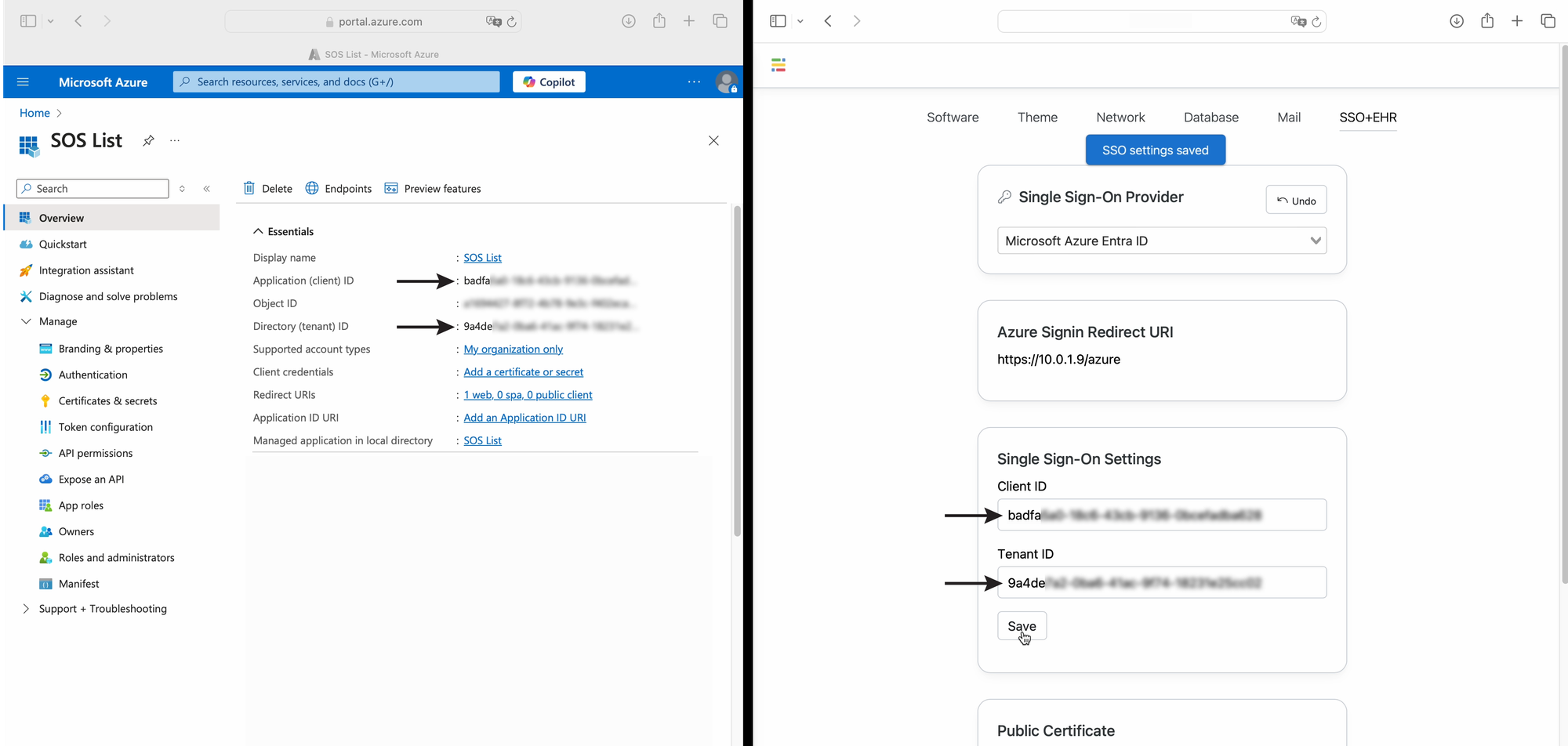Open Roles and administrators

tap(116, 557)
